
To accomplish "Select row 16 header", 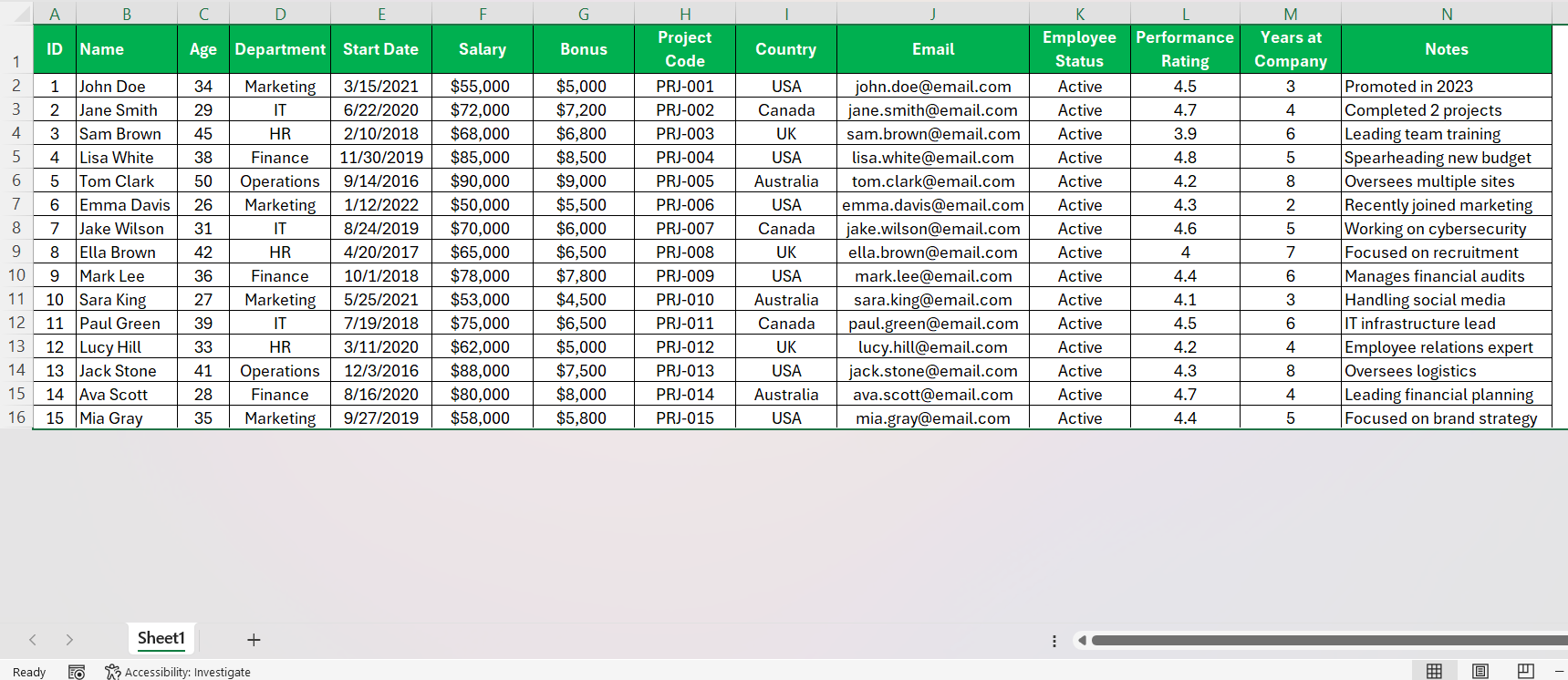I will (16, 417).
